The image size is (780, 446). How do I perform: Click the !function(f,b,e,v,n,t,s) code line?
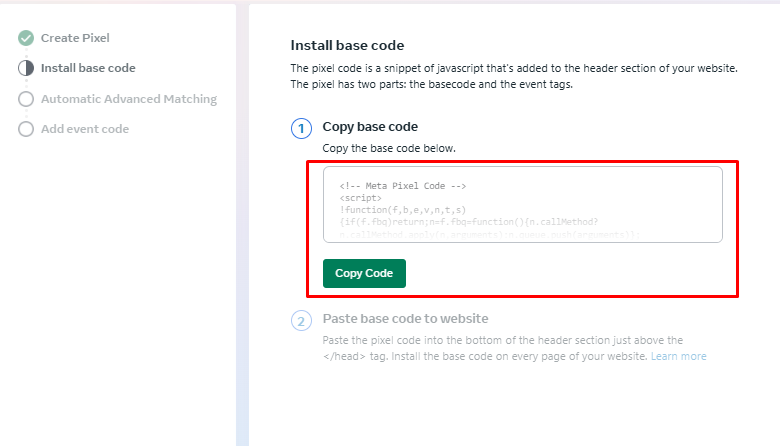click(x=403, y=210)
